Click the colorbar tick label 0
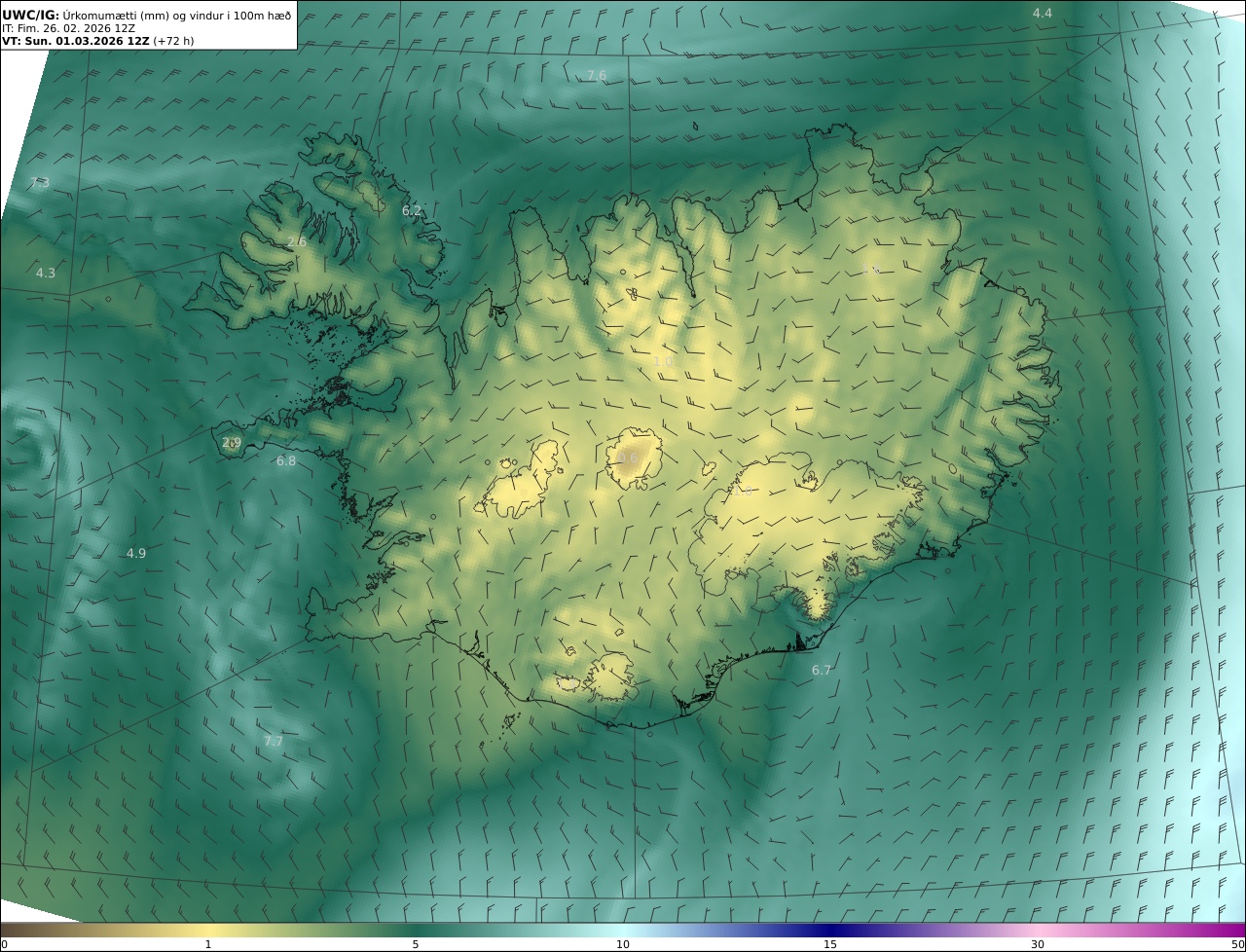Screen dimensions: 1246x952 4,944
